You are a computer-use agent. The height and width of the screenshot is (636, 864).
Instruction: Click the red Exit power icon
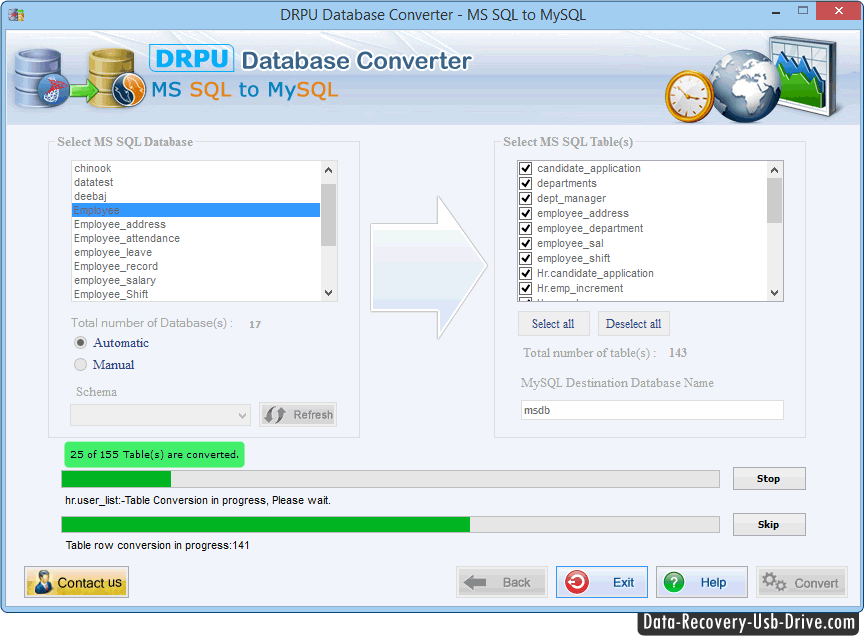tap(577, 582)
